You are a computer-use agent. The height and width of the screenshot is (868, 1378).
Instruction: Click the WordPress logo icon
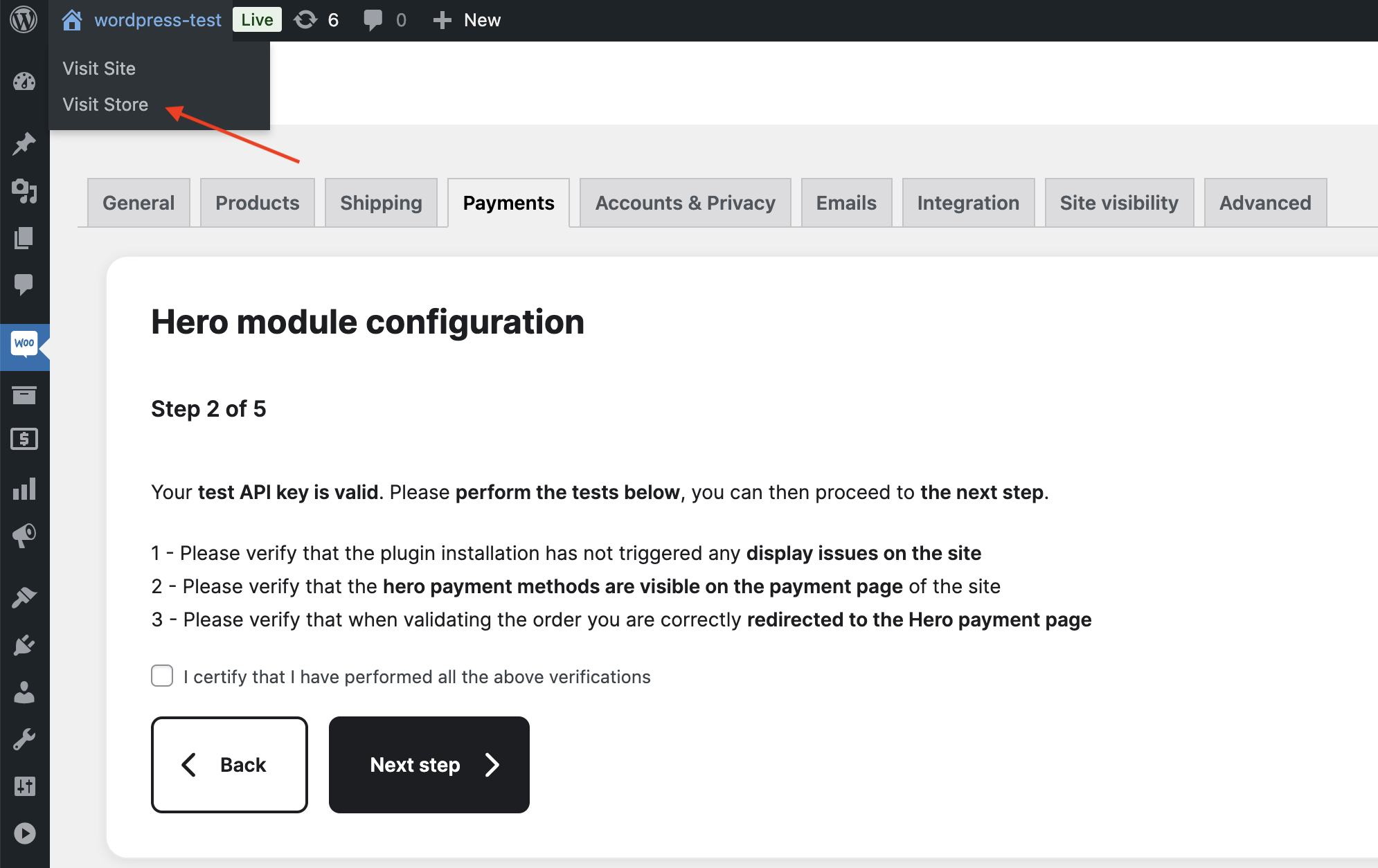coord(24,20)
